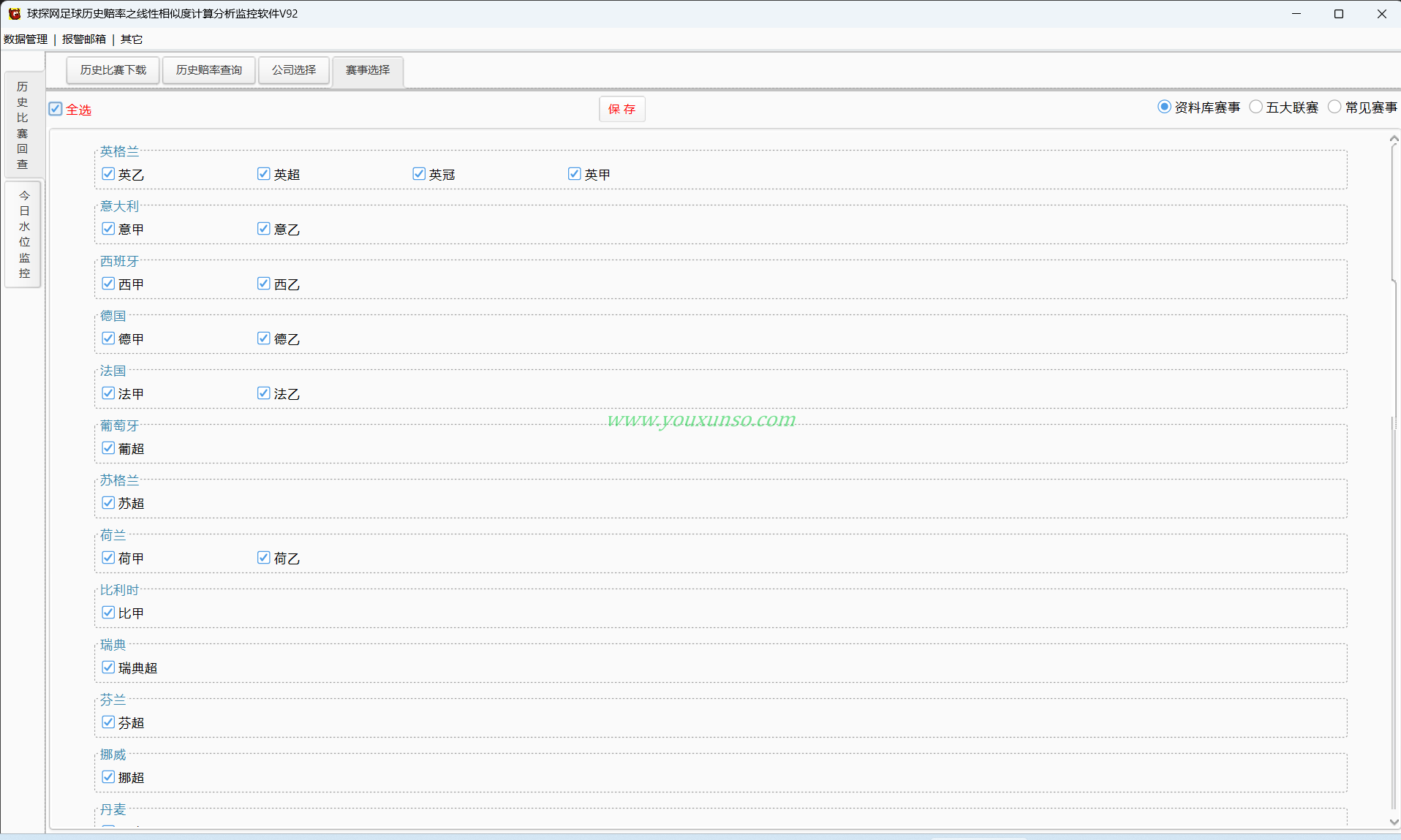Uncheck the 西乙 checkbox
This screenshot has width=1401, height=840.
[x=264, y=284]
